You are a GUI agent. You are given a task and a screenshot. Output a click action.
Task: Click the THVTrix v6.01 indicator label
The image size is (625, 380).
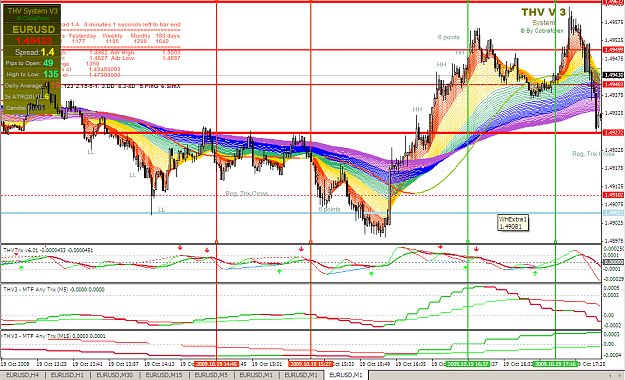coord(48,250)
